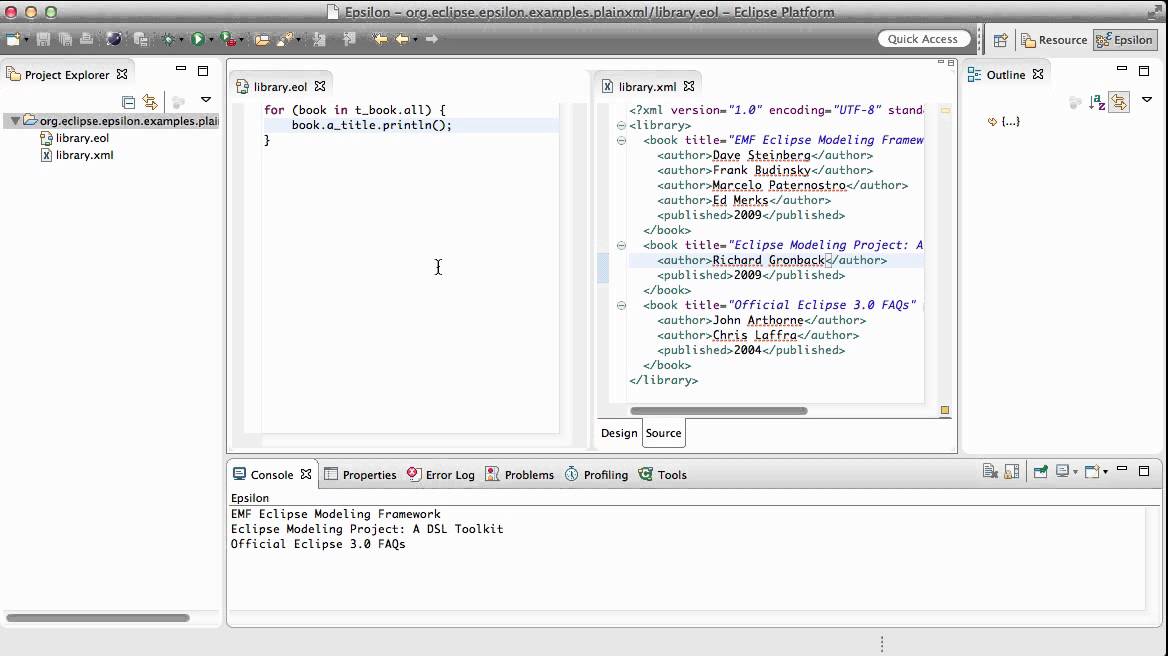1168x656 pixels.
Task: Toggle Link with Editor in Outline
Action: (x=1119, y=101)
